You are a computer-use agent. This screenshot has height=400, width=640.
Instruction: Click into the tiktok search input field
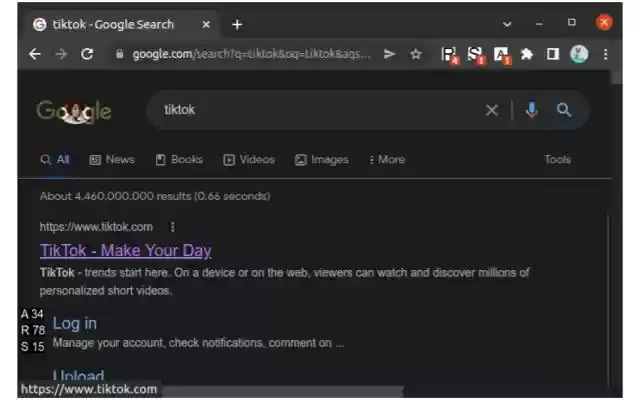318,110
